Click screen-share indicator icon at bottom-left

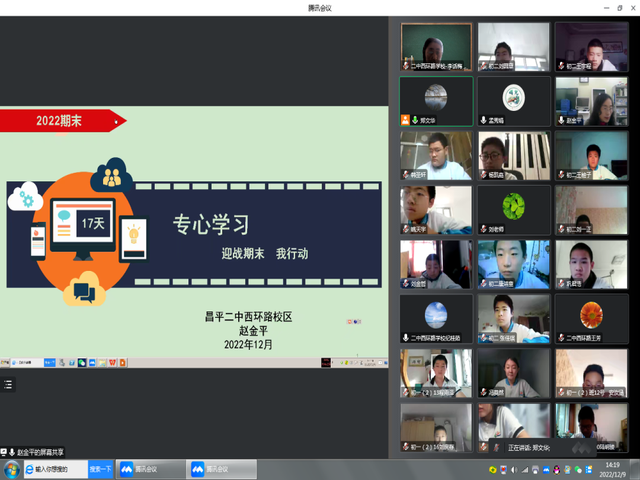click(4, 452)
